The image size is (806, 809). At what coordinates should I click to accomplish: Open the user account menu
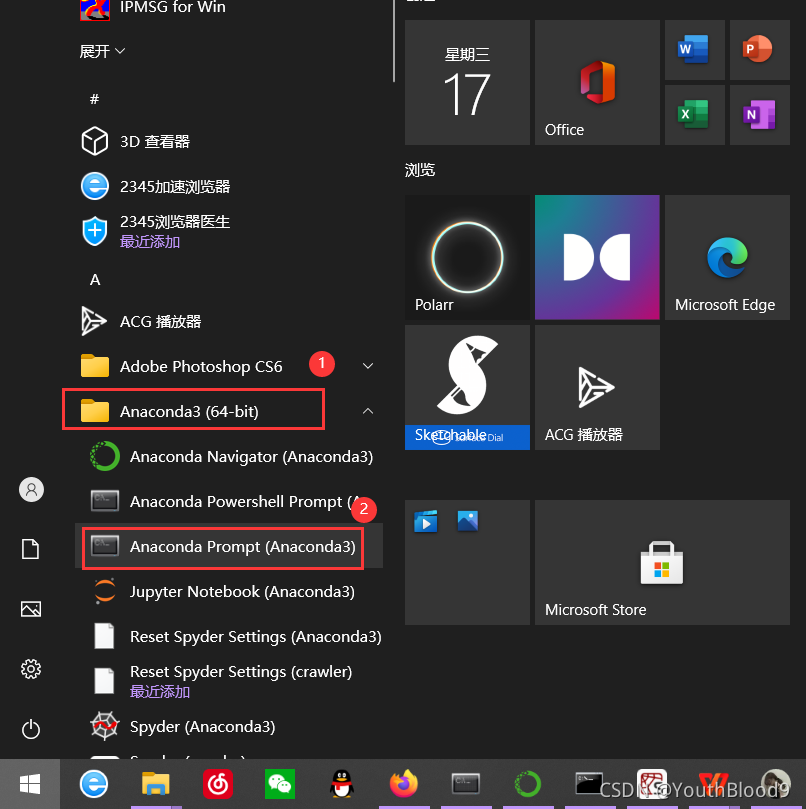31,489
